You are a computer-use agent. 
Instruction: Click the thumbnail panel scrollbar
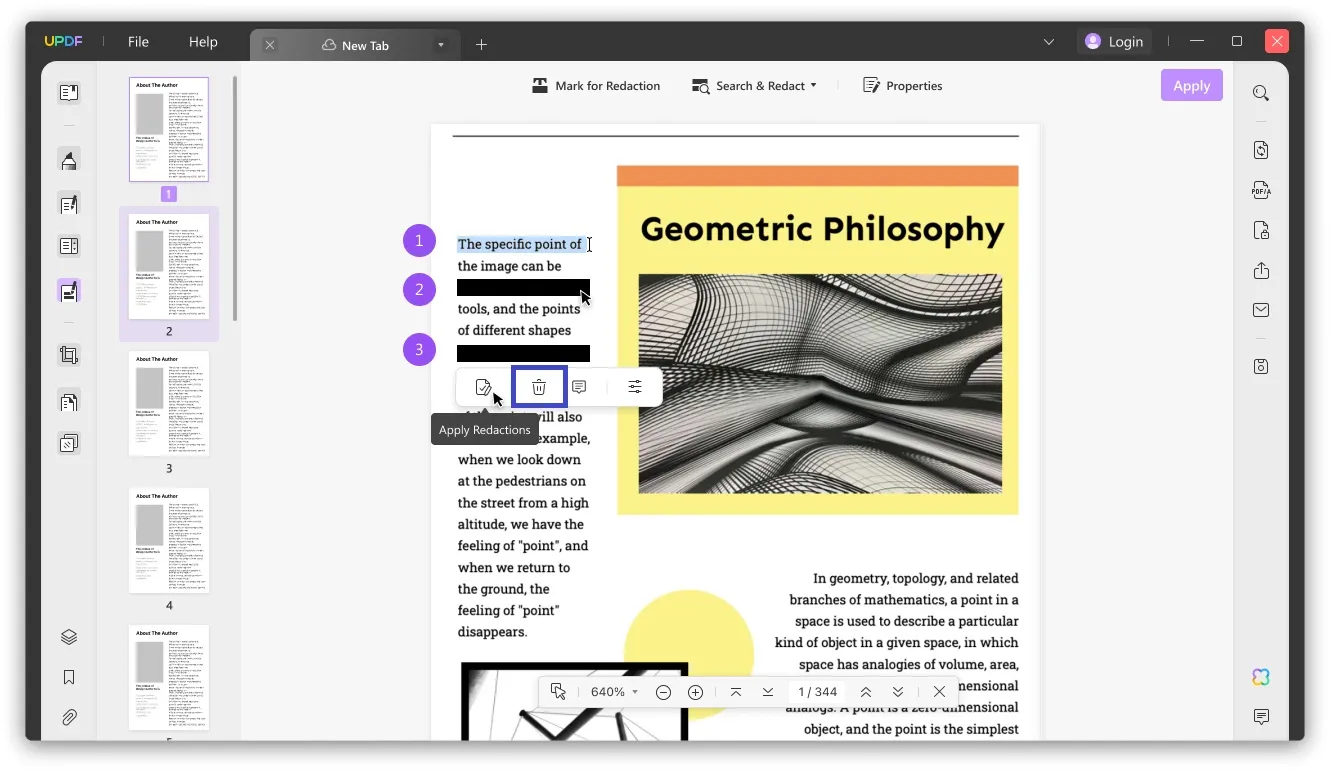[x=235, y=199]
